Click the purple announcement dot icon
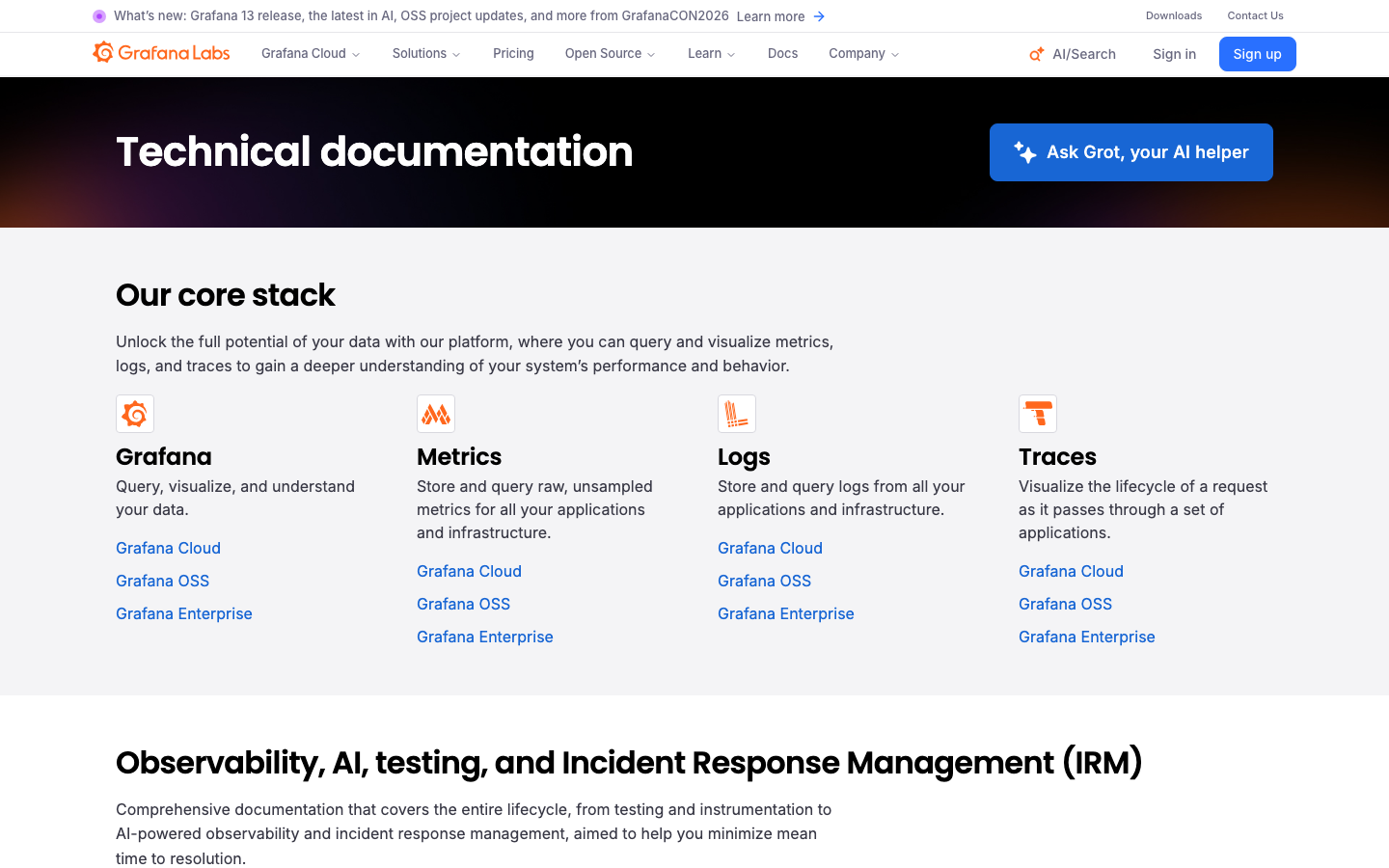This screenshot has width=1389, height=868. click(99, 16)
